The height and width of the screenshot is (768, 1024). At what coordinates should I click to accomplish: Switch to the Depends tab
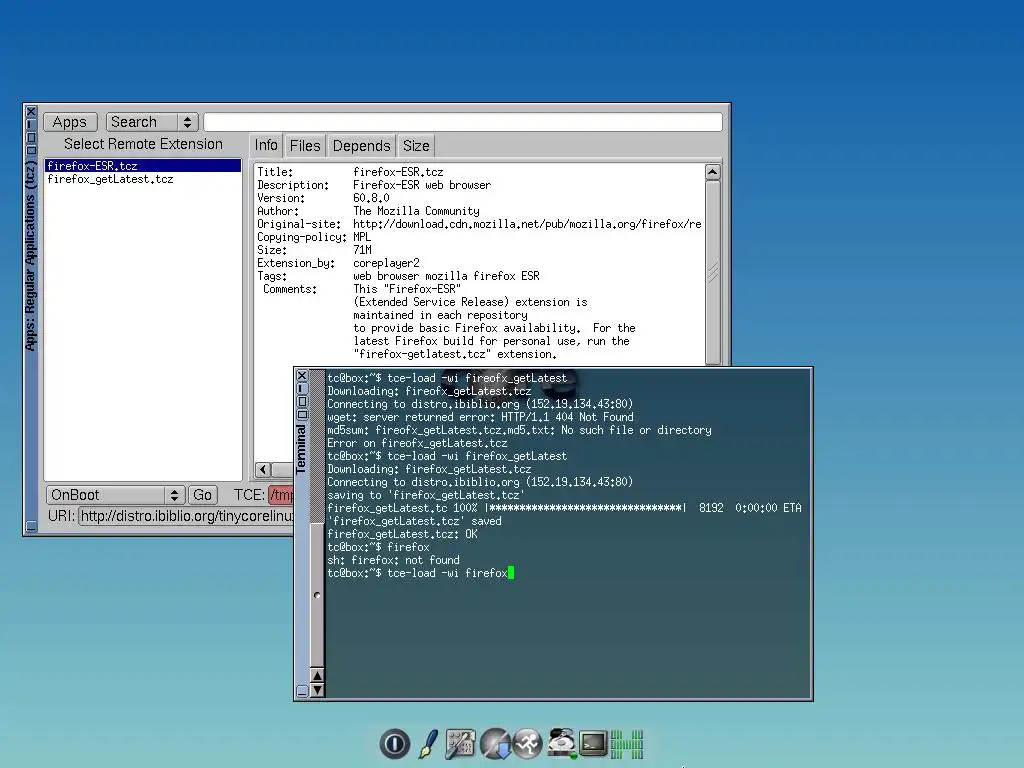point(361,146)
